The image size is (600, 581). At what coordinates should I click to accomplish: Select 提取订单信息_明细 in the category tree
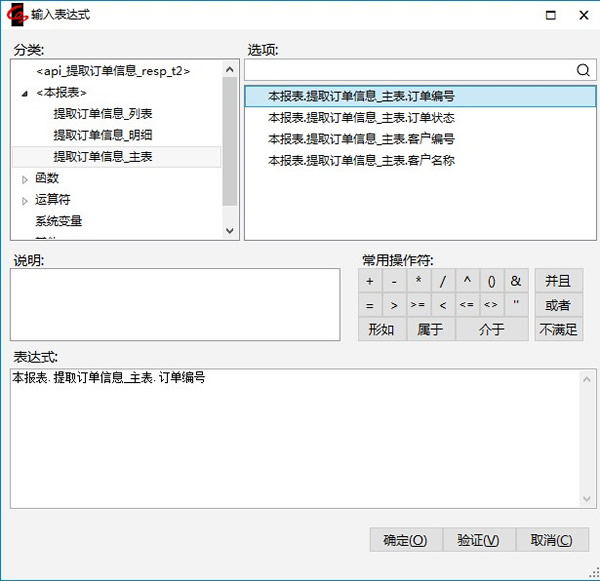point(103,135)
